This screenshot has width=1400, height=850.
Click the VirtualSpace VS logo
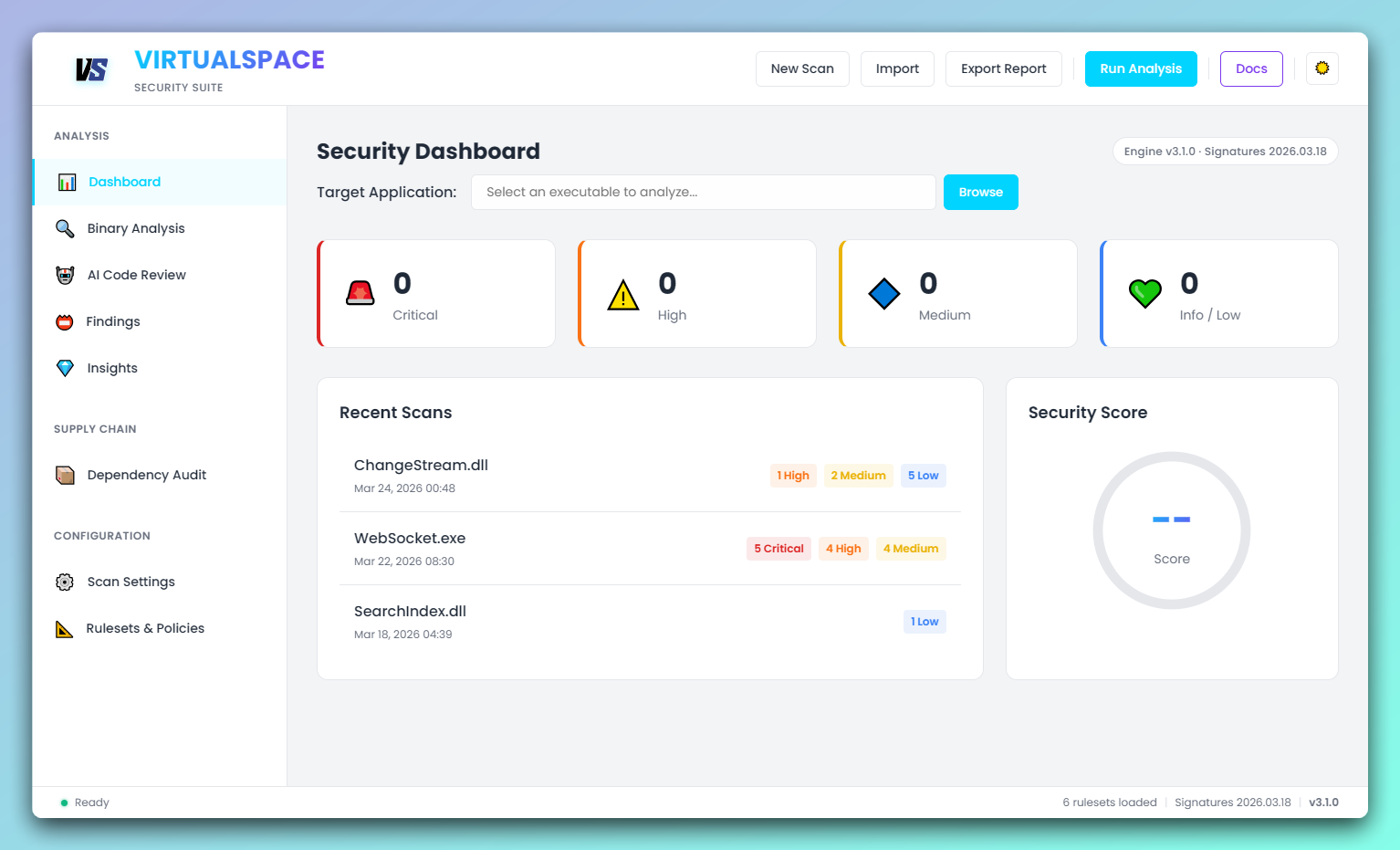click(90, 68)
